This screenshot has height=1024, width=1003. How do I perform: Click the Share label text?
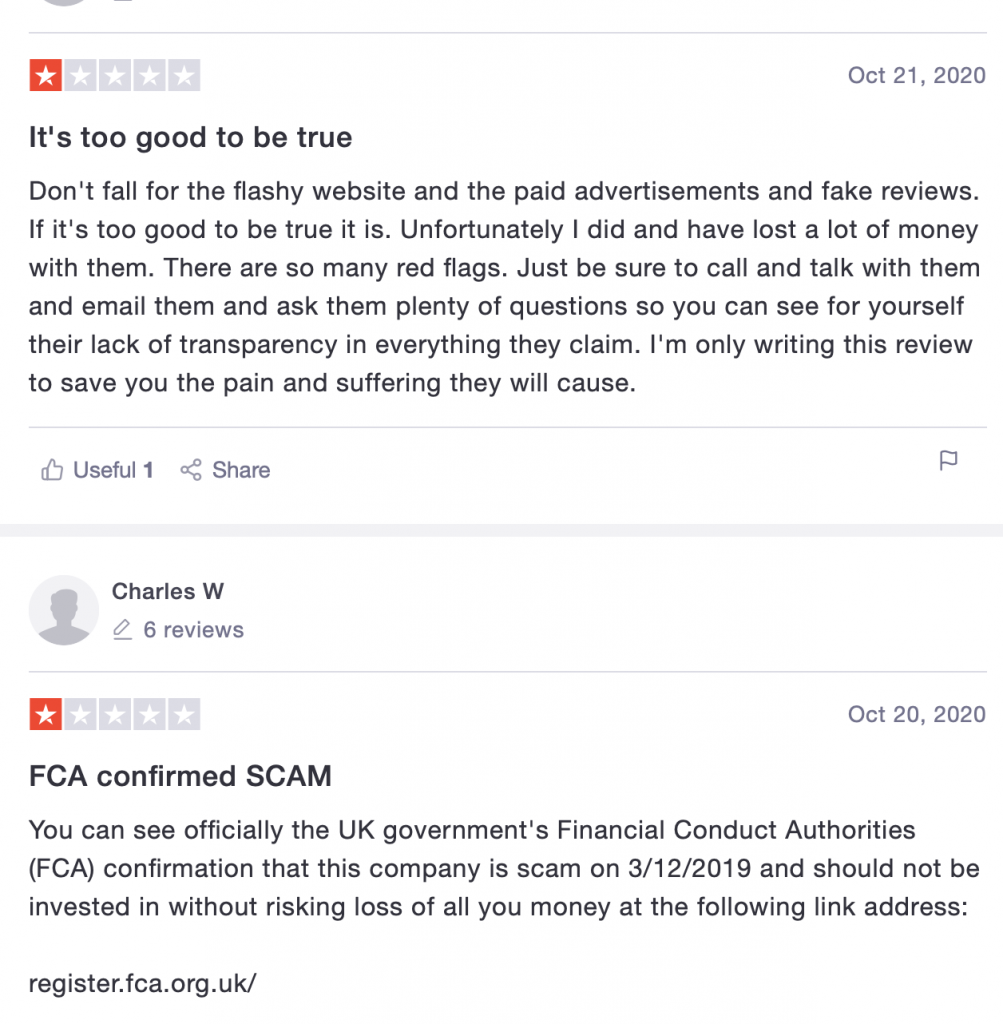[x=241, y=470]
